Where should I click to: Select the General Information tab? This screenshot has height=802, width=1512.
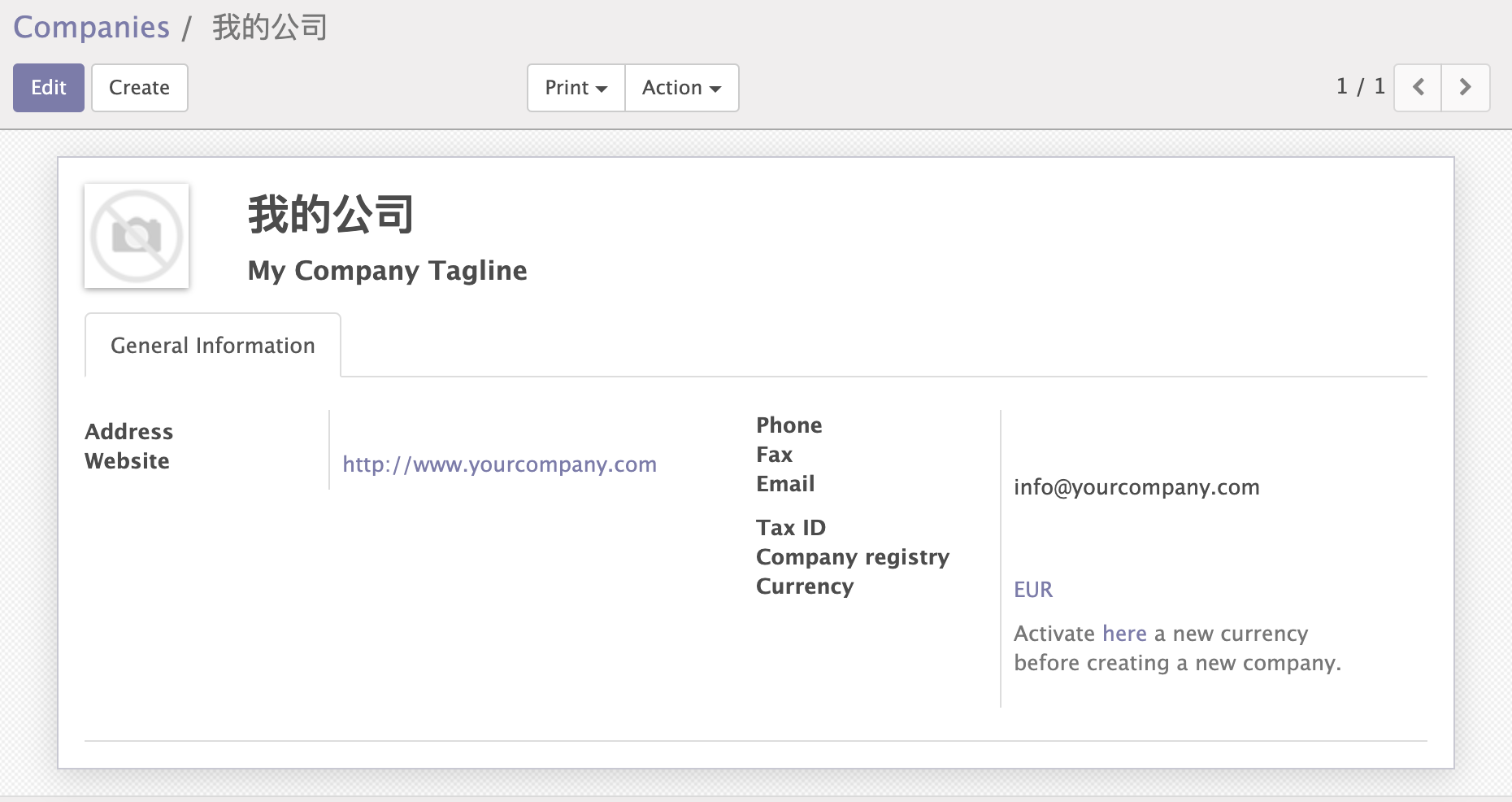tap(213, 345)
